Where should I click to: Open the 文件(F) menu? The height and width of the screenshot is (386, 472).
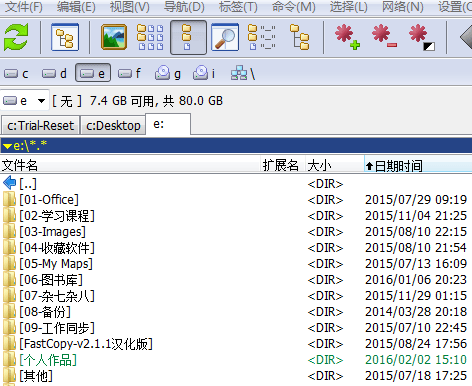pos(24,7)
